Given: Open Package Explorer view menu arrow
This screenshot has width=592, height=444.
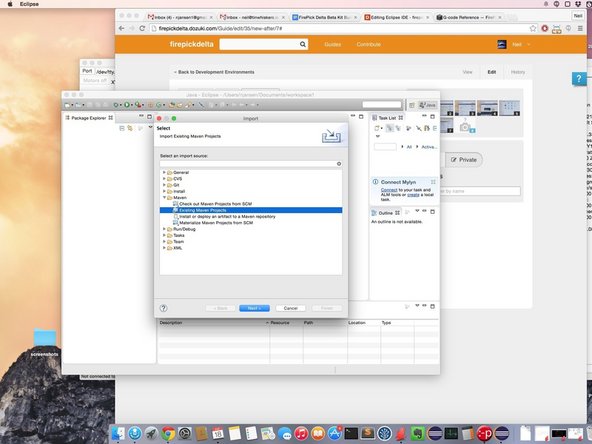Looking at the screenshot, I should (150, 127).
